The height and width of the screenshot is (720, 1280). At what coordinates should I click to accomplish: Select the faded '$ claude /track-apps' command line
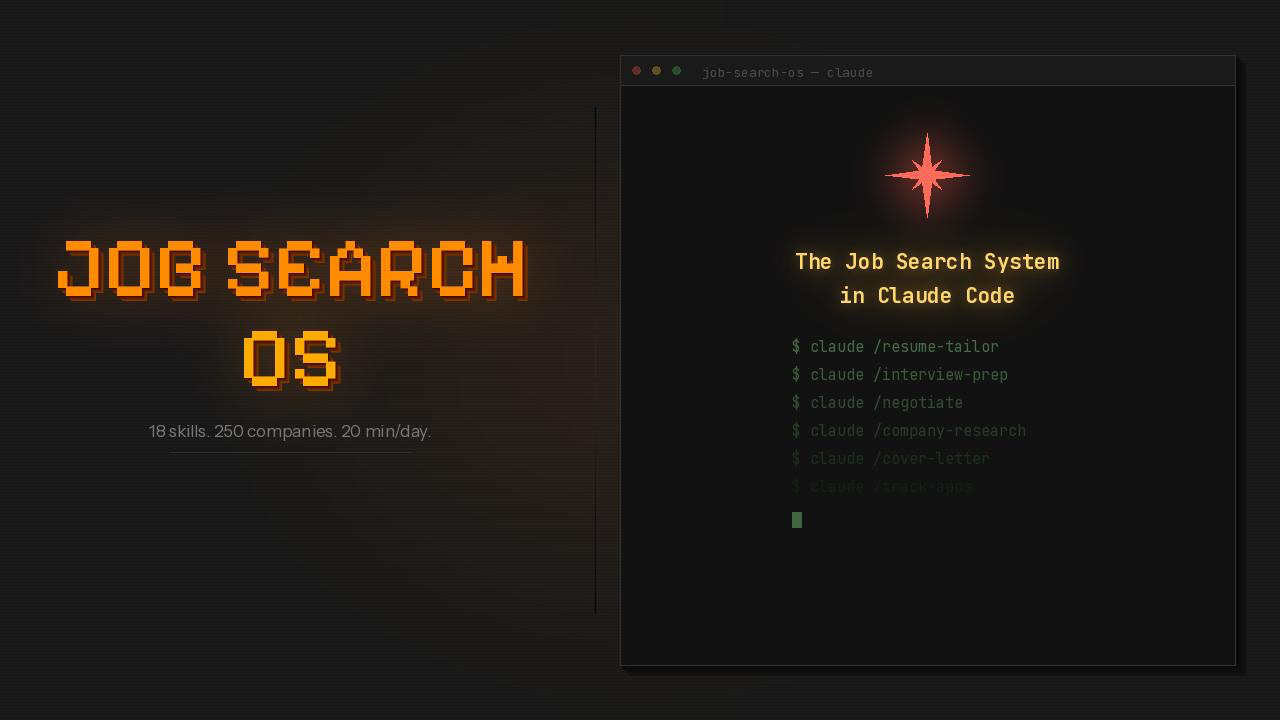tap(881, 486)
